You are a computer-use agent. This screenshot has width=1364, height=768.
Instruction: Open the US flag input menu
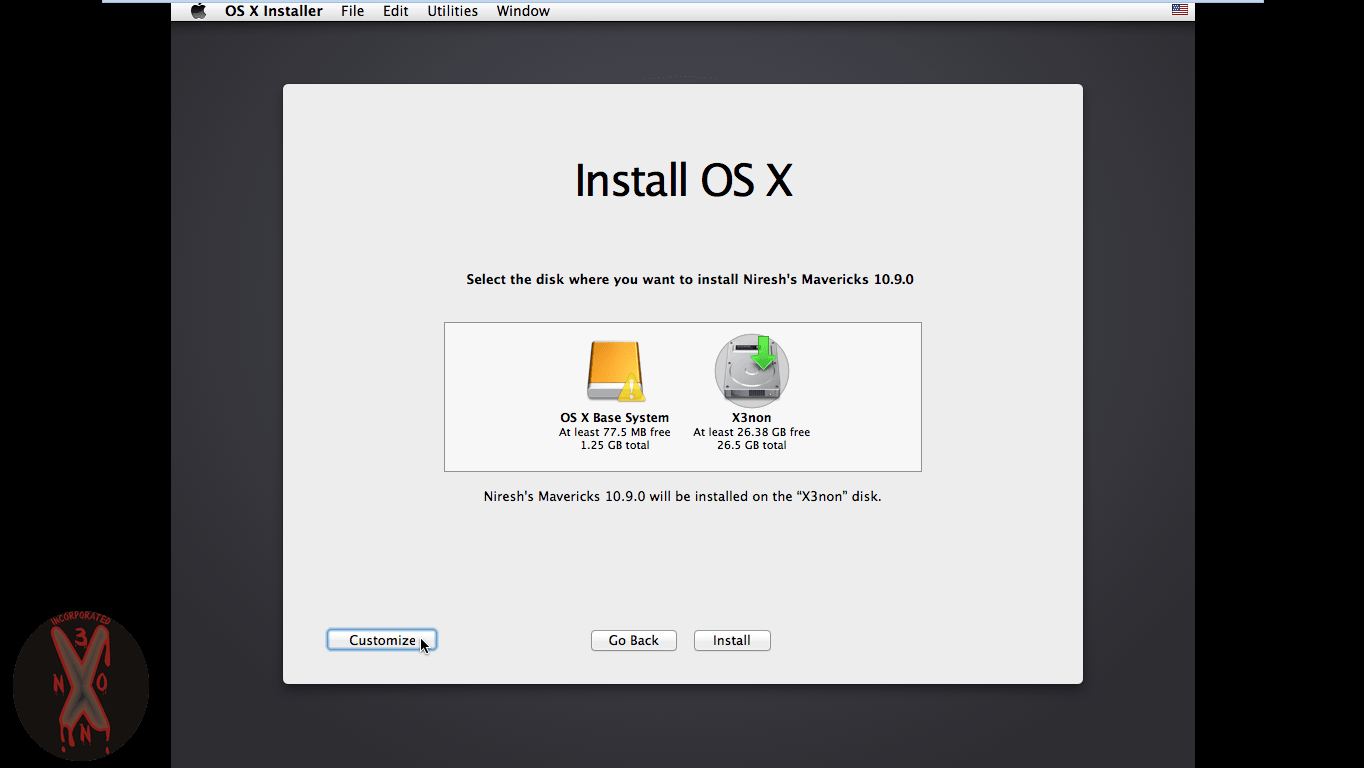[1180, 10]
